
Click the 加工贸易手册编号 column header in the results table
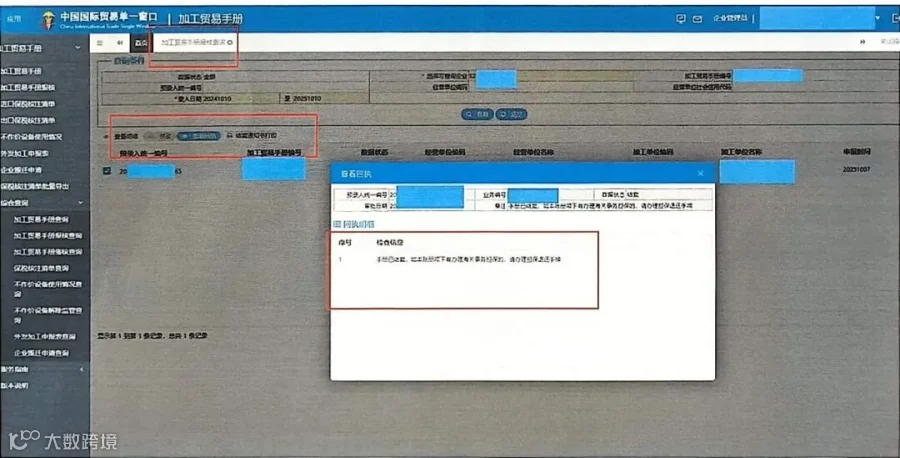coord(274,153)
